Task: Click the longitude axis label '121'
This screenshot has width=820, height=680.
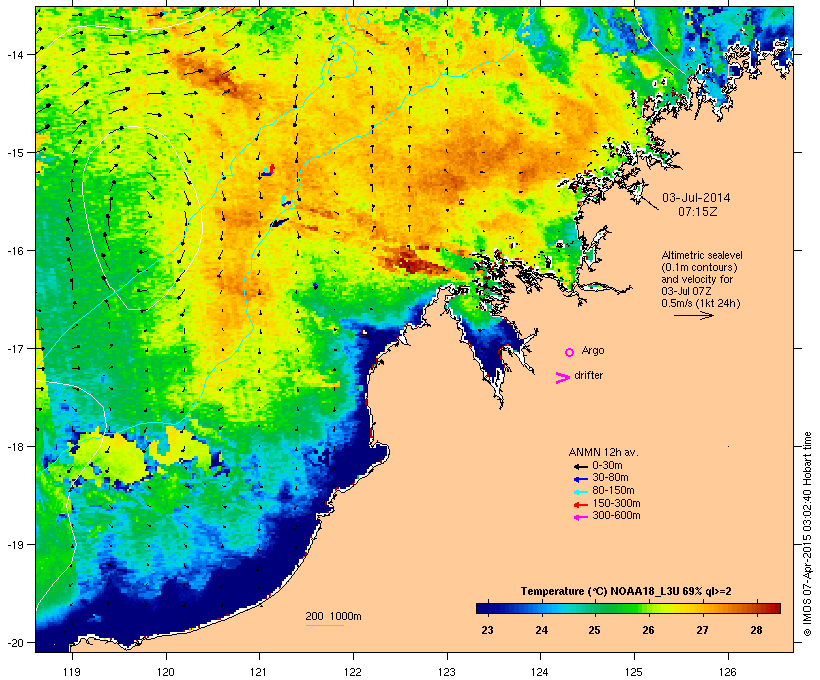Action: [259, 672]
